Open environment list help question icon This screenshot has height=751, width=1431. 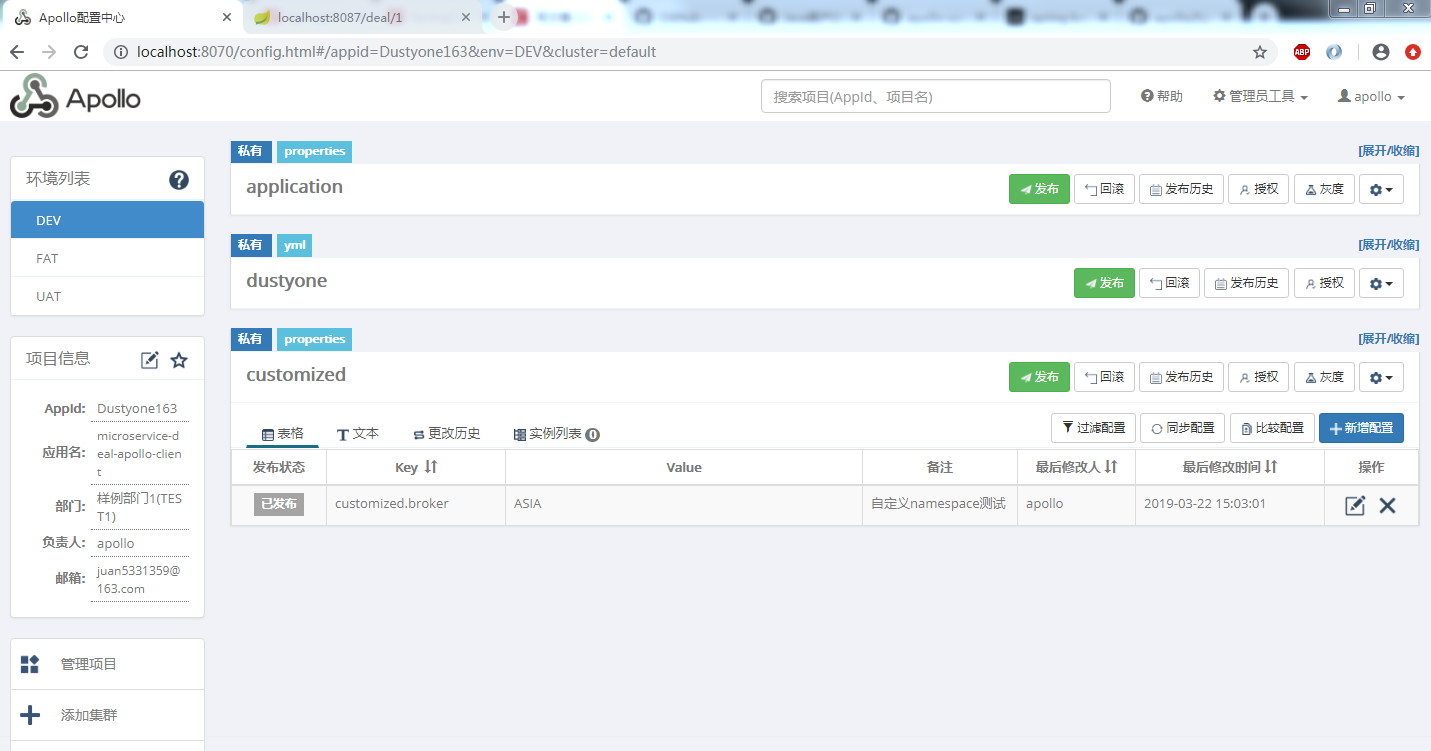coord(179,180)
